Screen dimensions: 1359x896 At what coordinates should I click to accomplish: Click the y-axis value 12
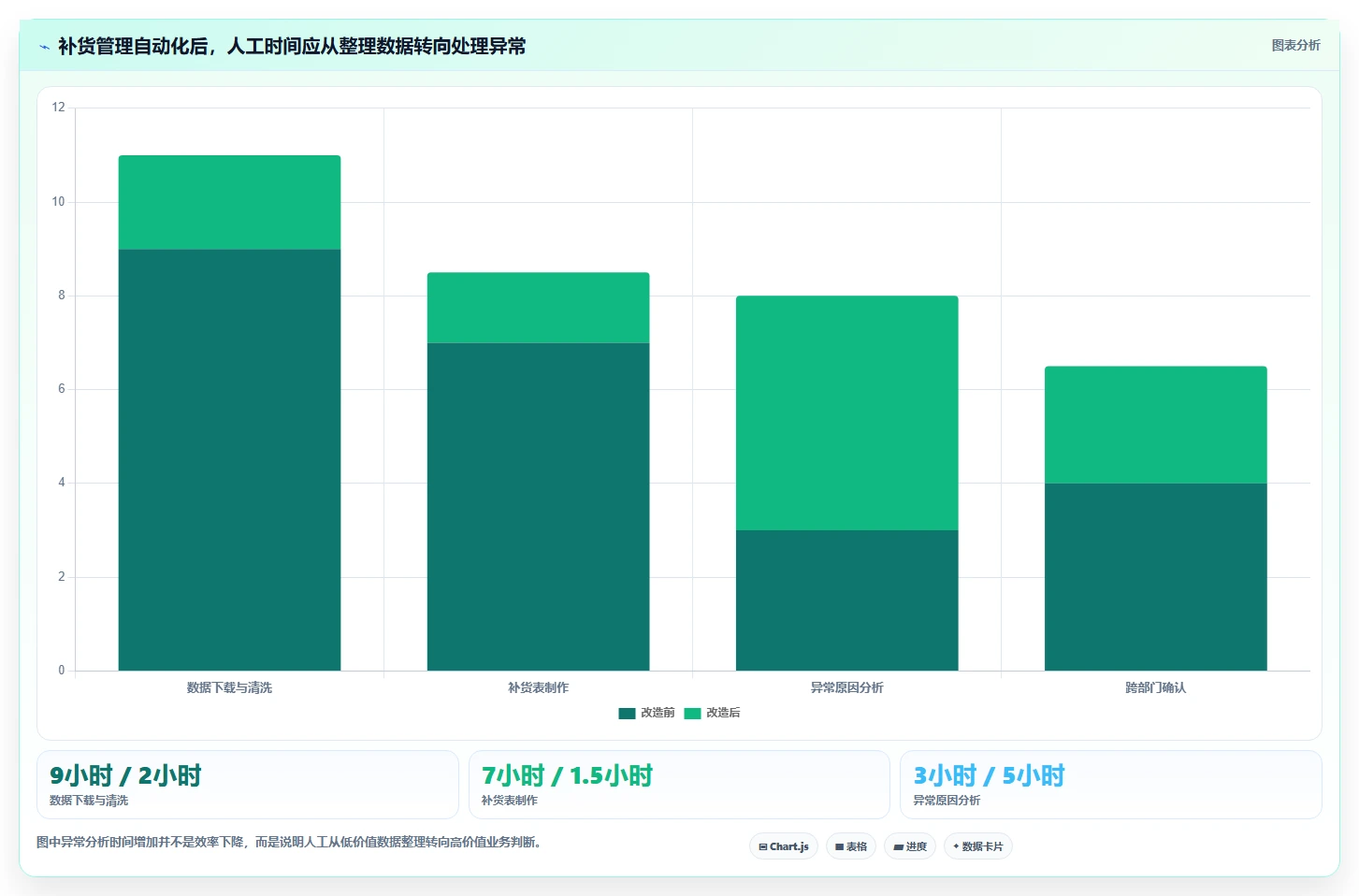tap(59, 108)
